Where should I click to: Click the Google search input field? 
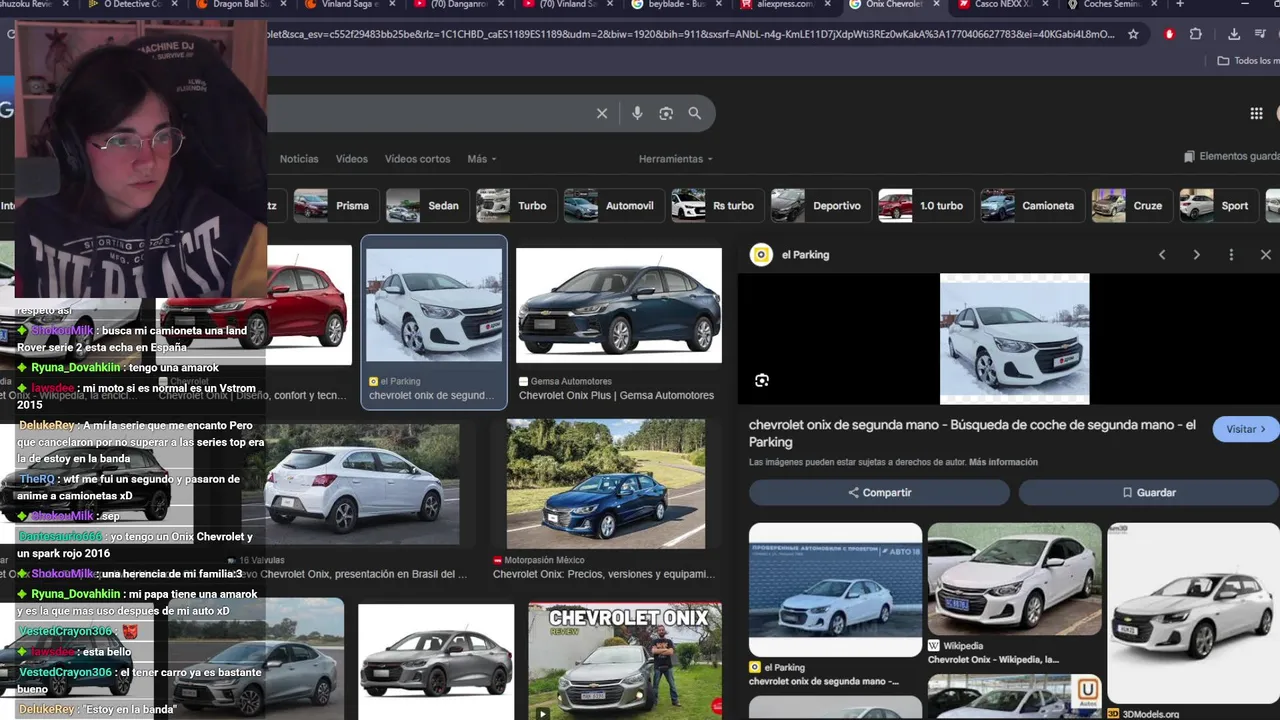pos(430,114)
